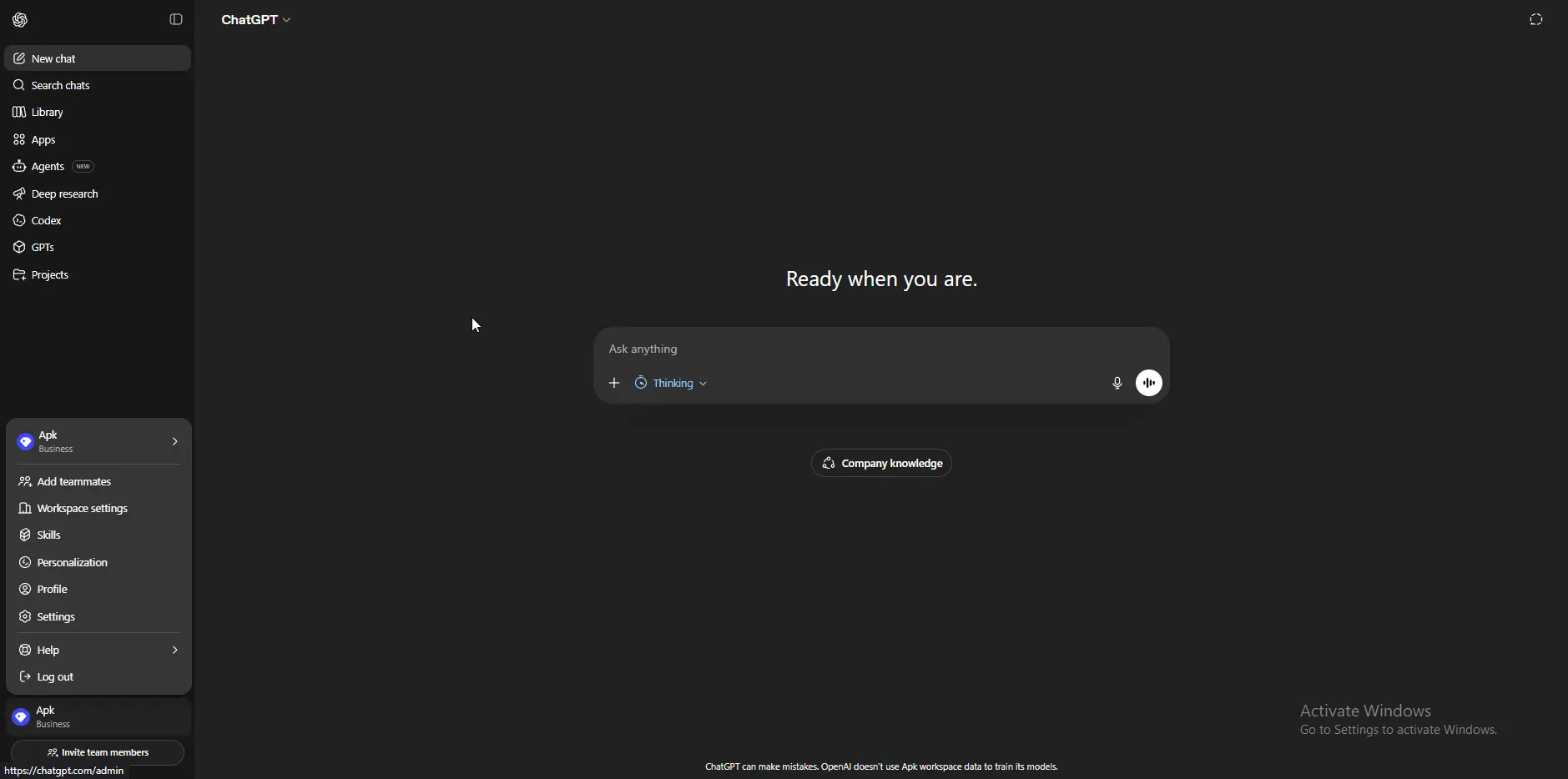Click the ChatGPT logo icon at top left
1568x779 pixels.
click(21, 20)
